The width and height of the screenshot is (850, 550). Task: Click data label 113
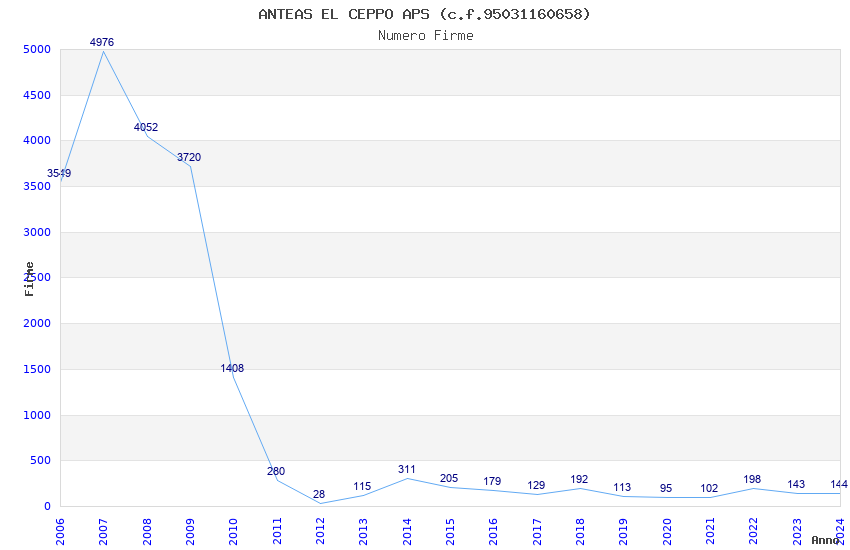[622, 487]
